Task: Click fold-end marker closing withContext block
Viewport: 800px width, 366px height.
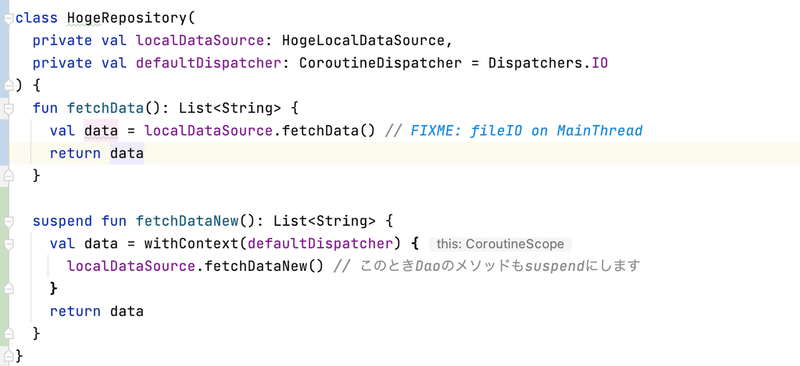Action: coord(9,288)
